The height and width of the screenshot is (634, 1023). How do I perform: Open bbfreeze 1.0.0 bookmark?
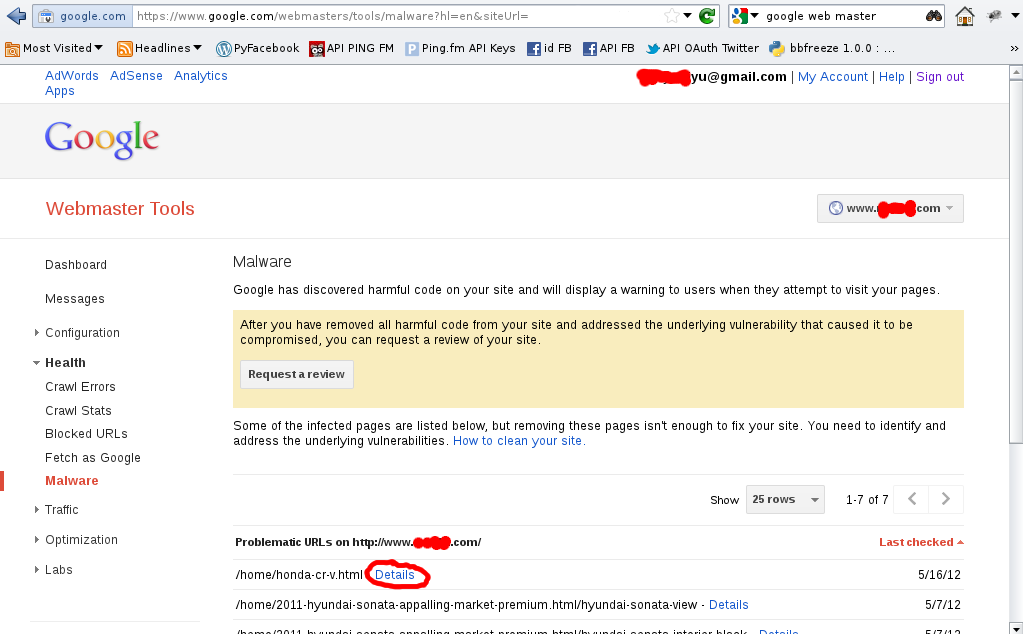pos(832,48)
